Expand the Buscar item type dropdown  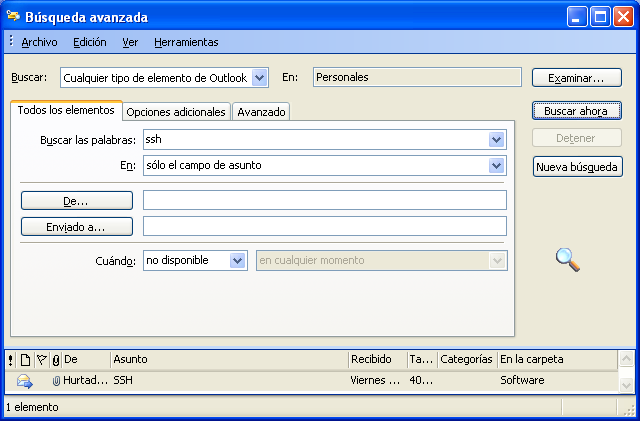(260, 77)
